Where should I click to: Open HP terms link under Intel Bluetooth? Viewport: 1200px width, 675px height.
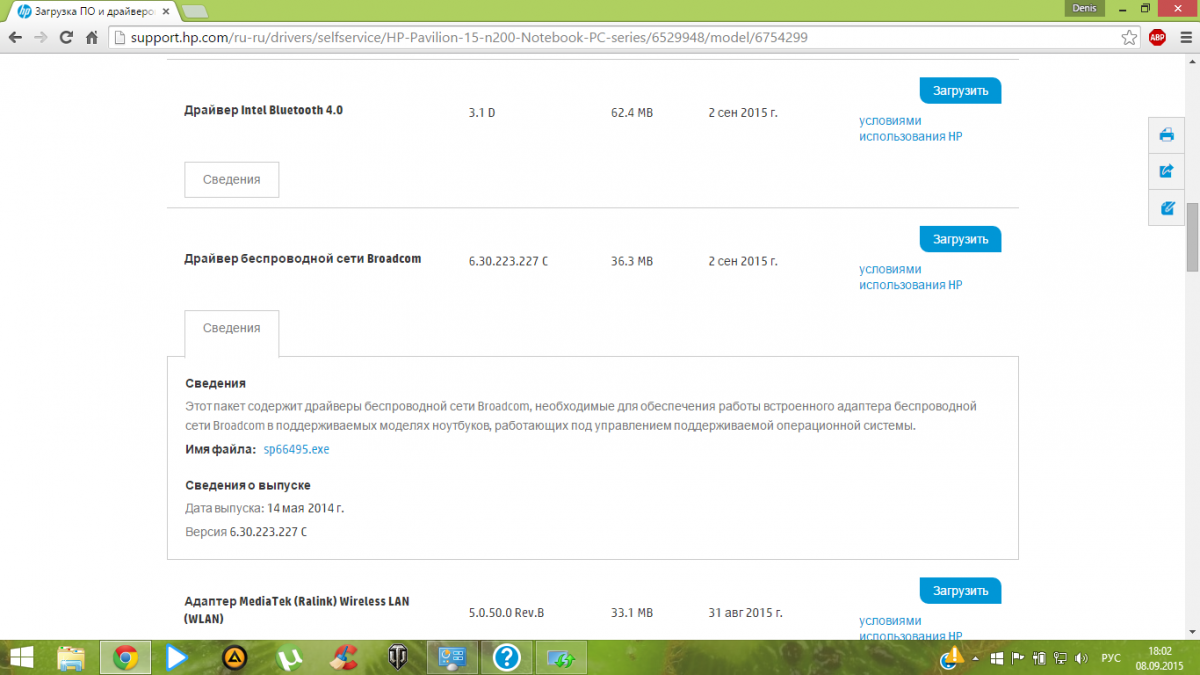[x=911, y=129]
